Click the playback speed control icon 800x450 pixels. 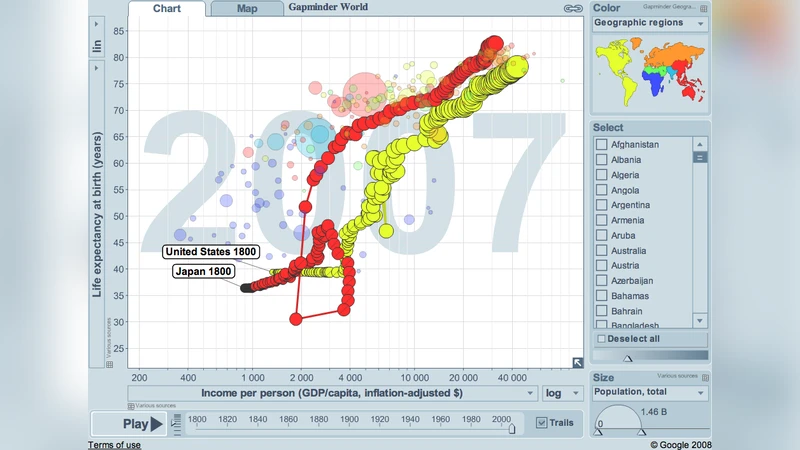[177, 423]
